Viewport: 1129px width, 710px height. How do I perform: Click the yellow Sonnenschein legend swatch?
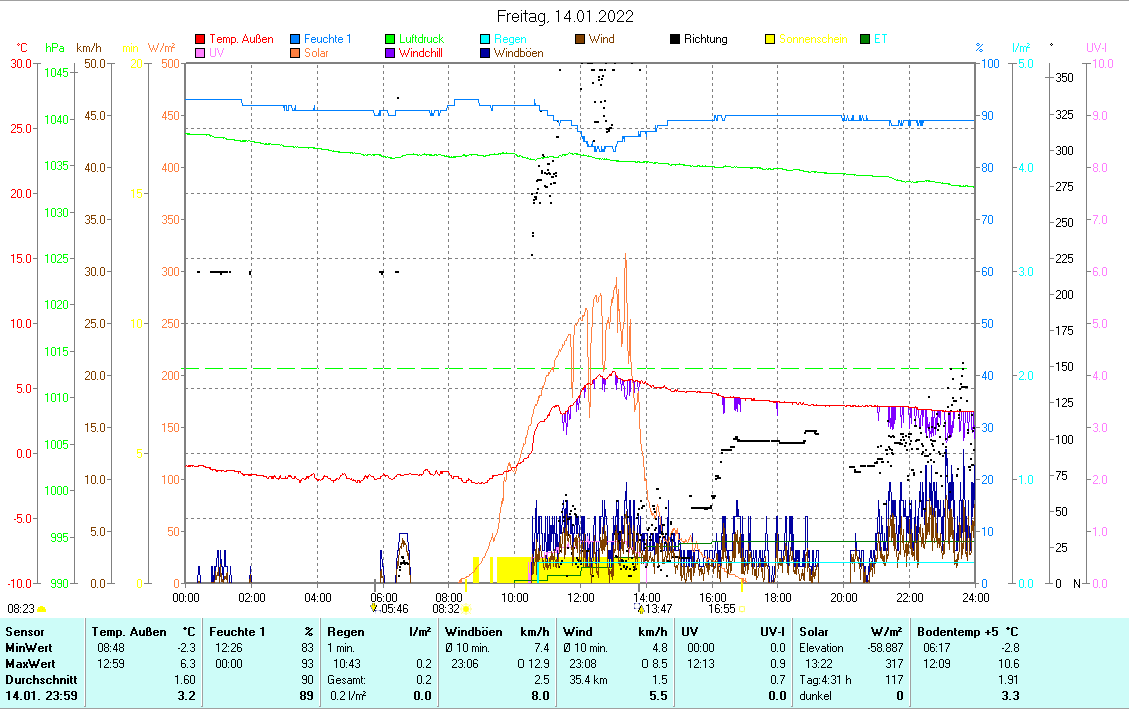pos(770,40)
